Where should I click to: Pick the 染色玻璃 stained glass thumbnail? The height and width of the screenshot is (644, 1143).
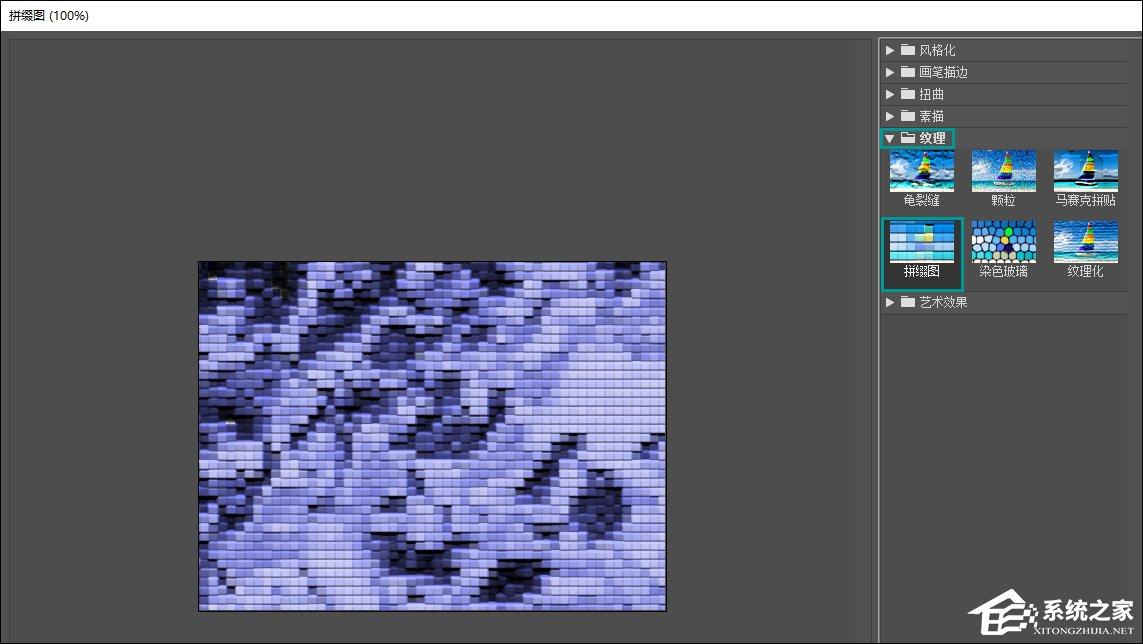click(1004, 242)
